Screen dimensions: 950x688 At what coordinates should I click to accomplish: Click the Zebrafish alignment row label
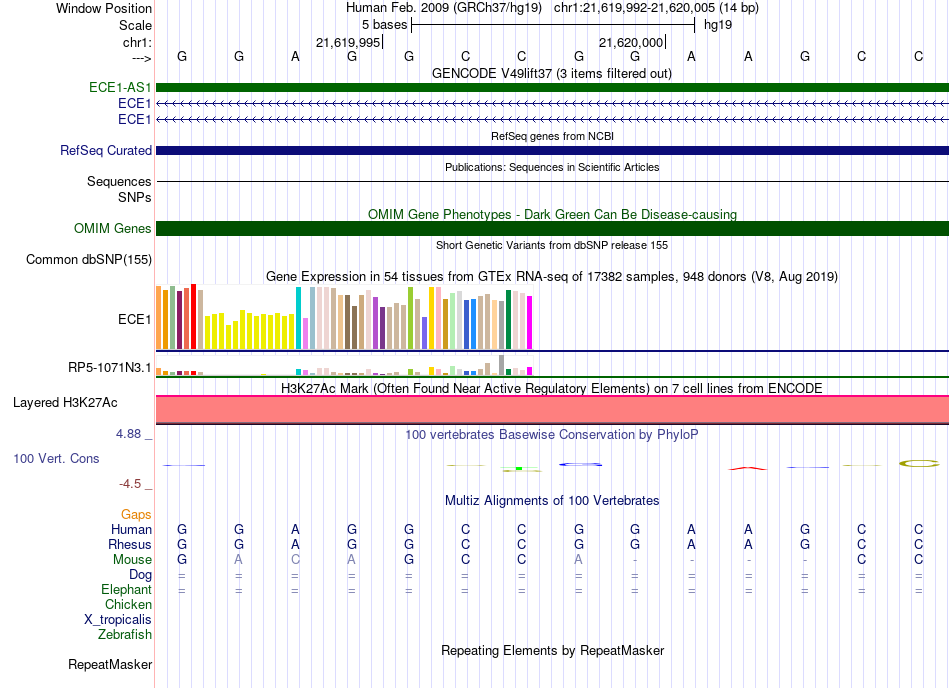125,634
